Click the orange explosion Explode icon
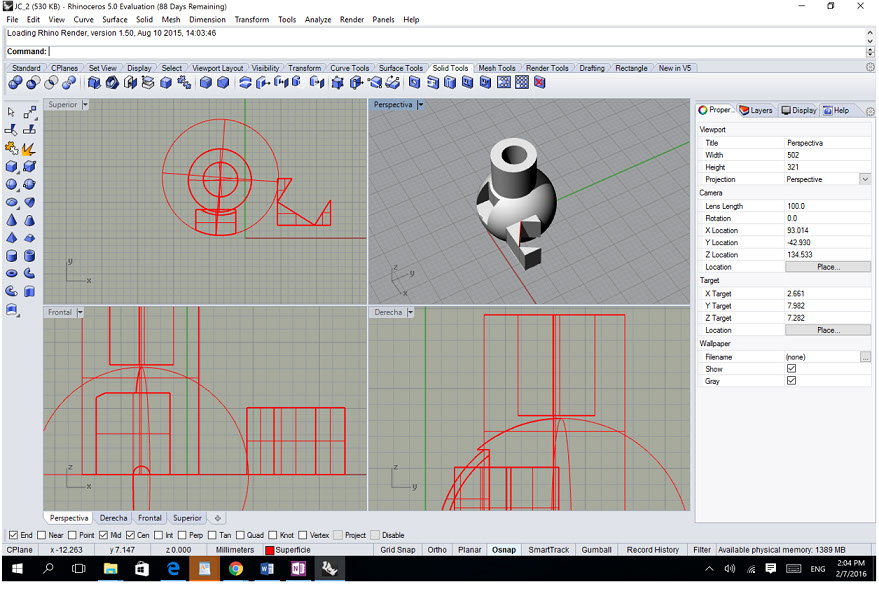This screenshot has width=879, height=589. (29, 149)
